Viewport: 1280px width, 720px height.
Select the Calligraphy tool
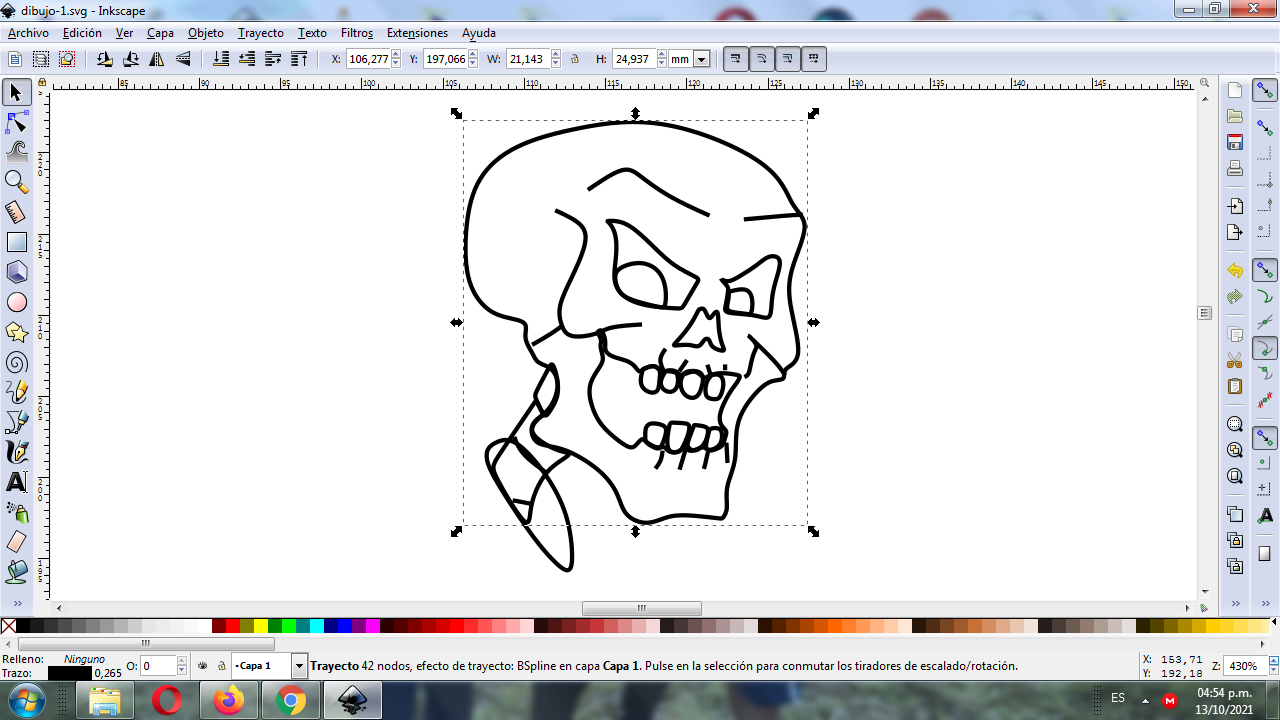click(x=16, y=452)
